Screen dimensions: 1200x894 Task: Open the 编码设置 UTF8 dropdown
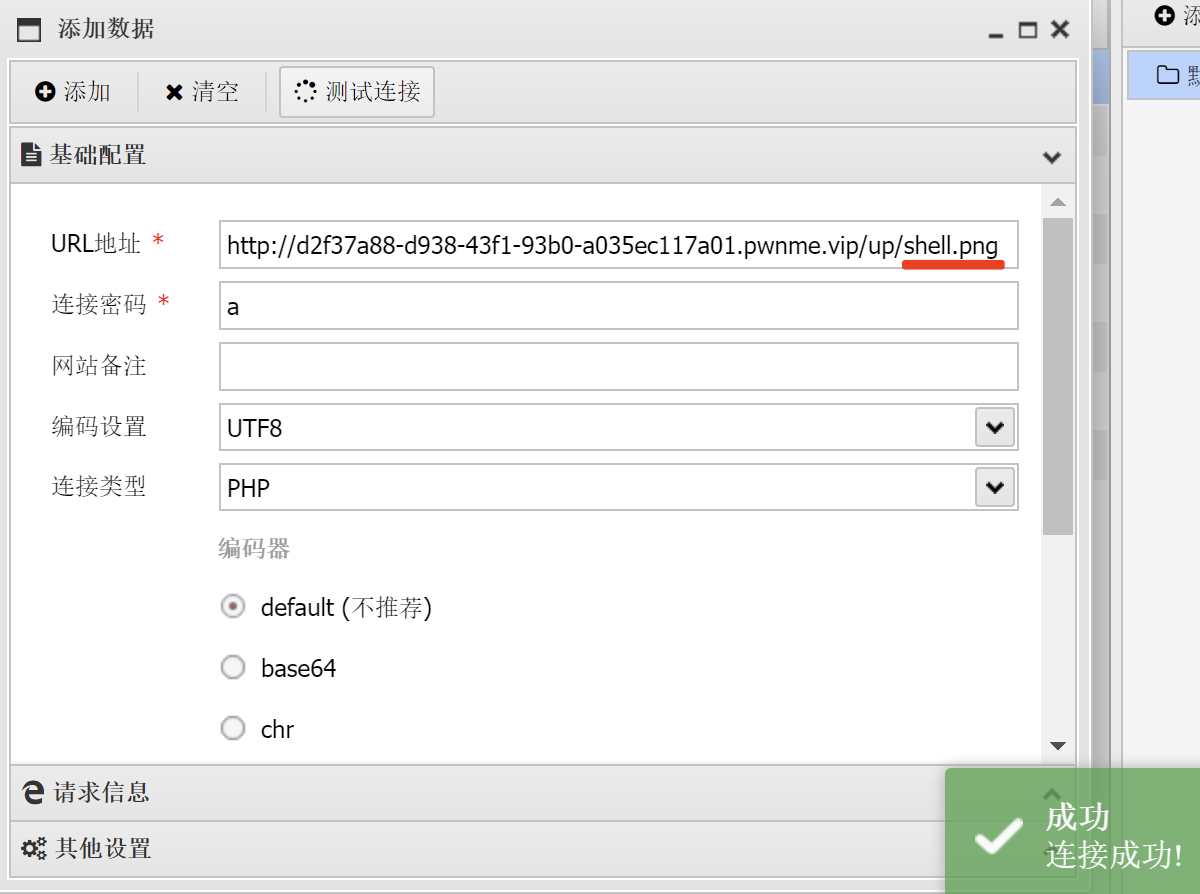pos(994,427)
